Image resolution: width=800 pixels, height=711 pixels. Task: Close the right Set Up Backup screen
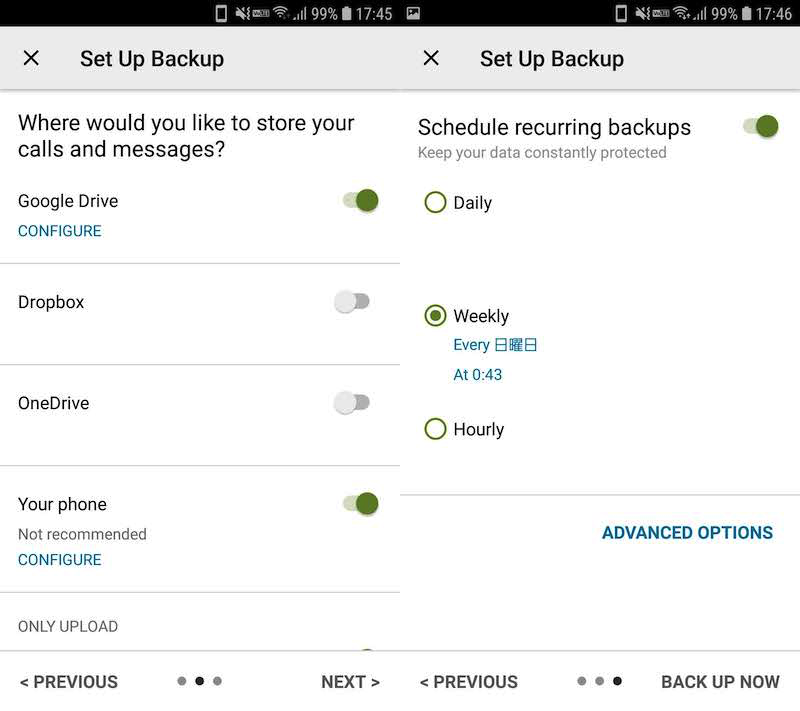pyautogui.click(x=431, y=58)
